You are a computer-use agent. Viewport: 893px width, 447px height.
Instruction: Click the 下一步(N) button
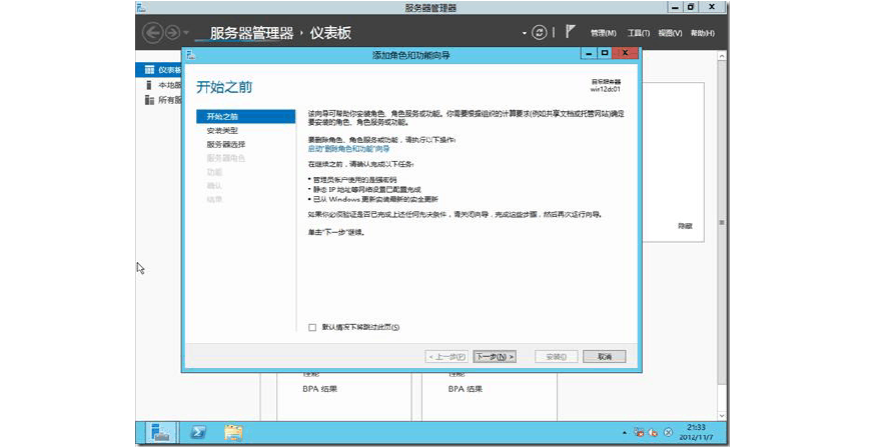pos(494,356)
